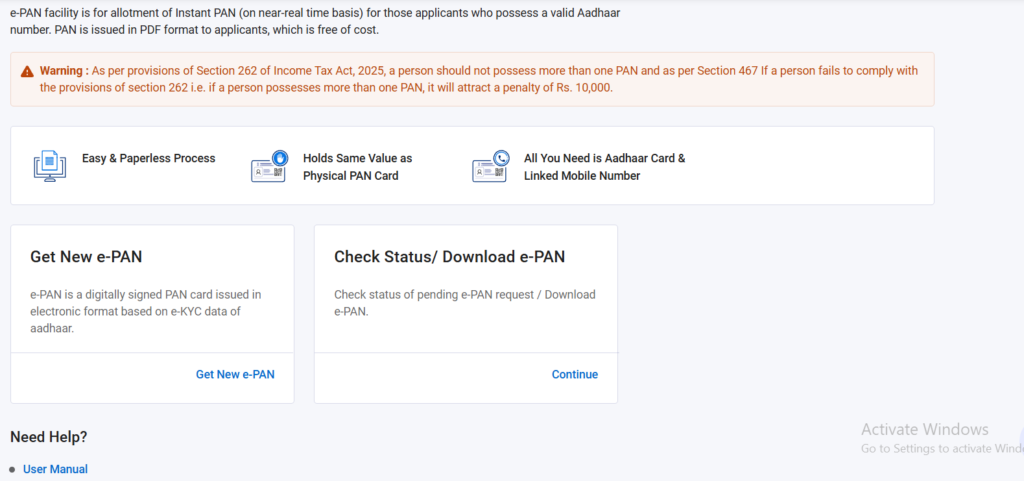The width and height of the screenshot is (1024, 481).
Task: Click the Section 262 penalty warning message
Action: 480,79
